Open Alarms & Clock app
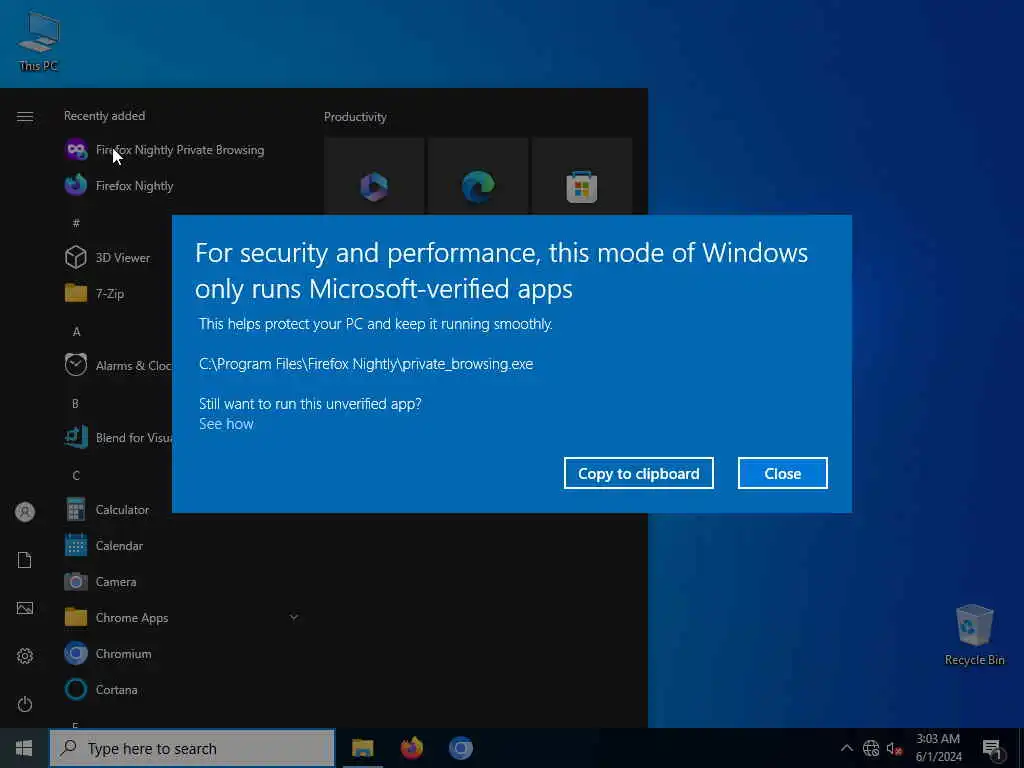The height and width of the screenshot is (768, 1024). 118,366
